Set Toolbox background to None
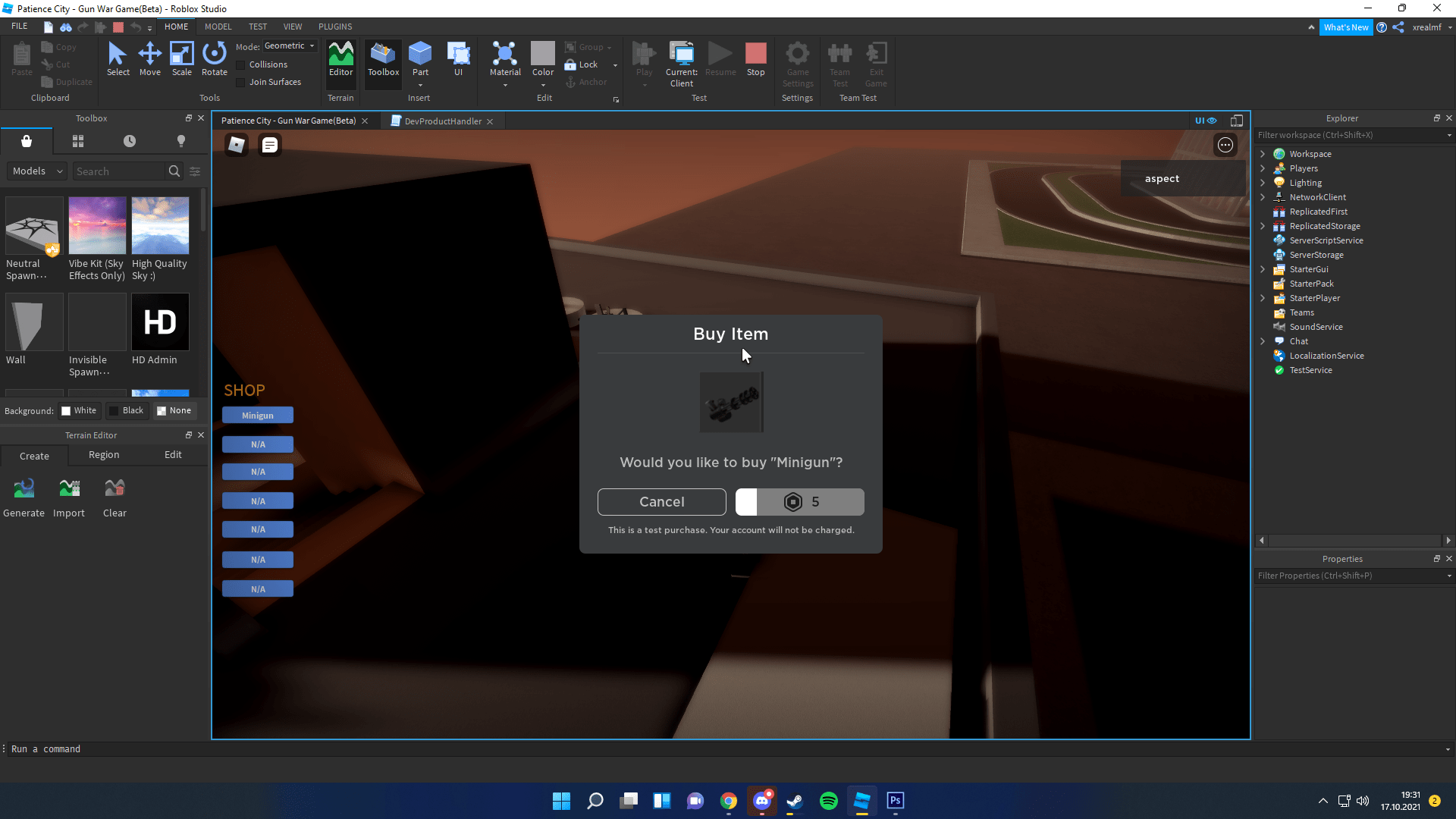 pyautogui.click(x=174, y=410)
